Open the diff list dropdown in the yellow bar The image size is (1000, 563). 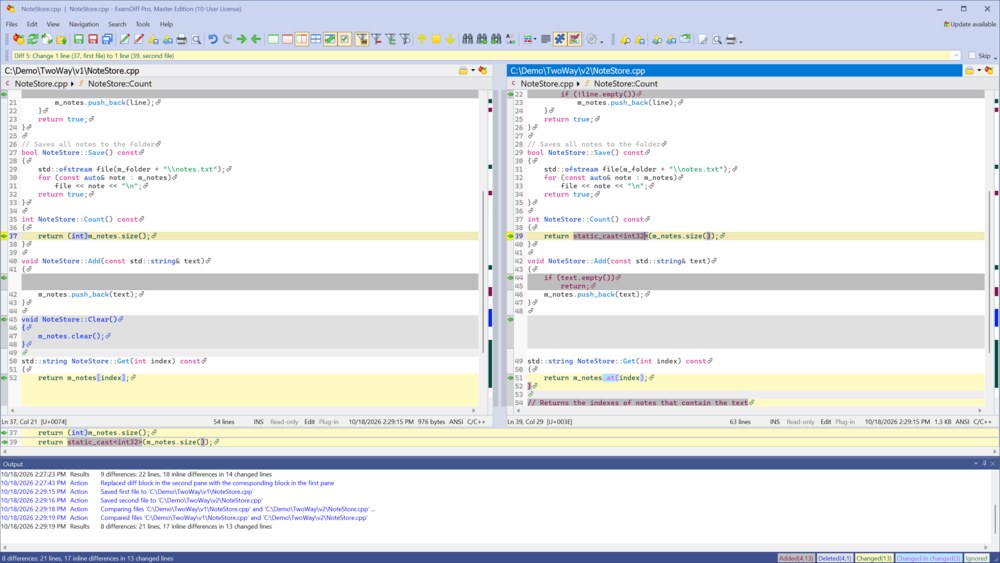click(x=955, y=55)
